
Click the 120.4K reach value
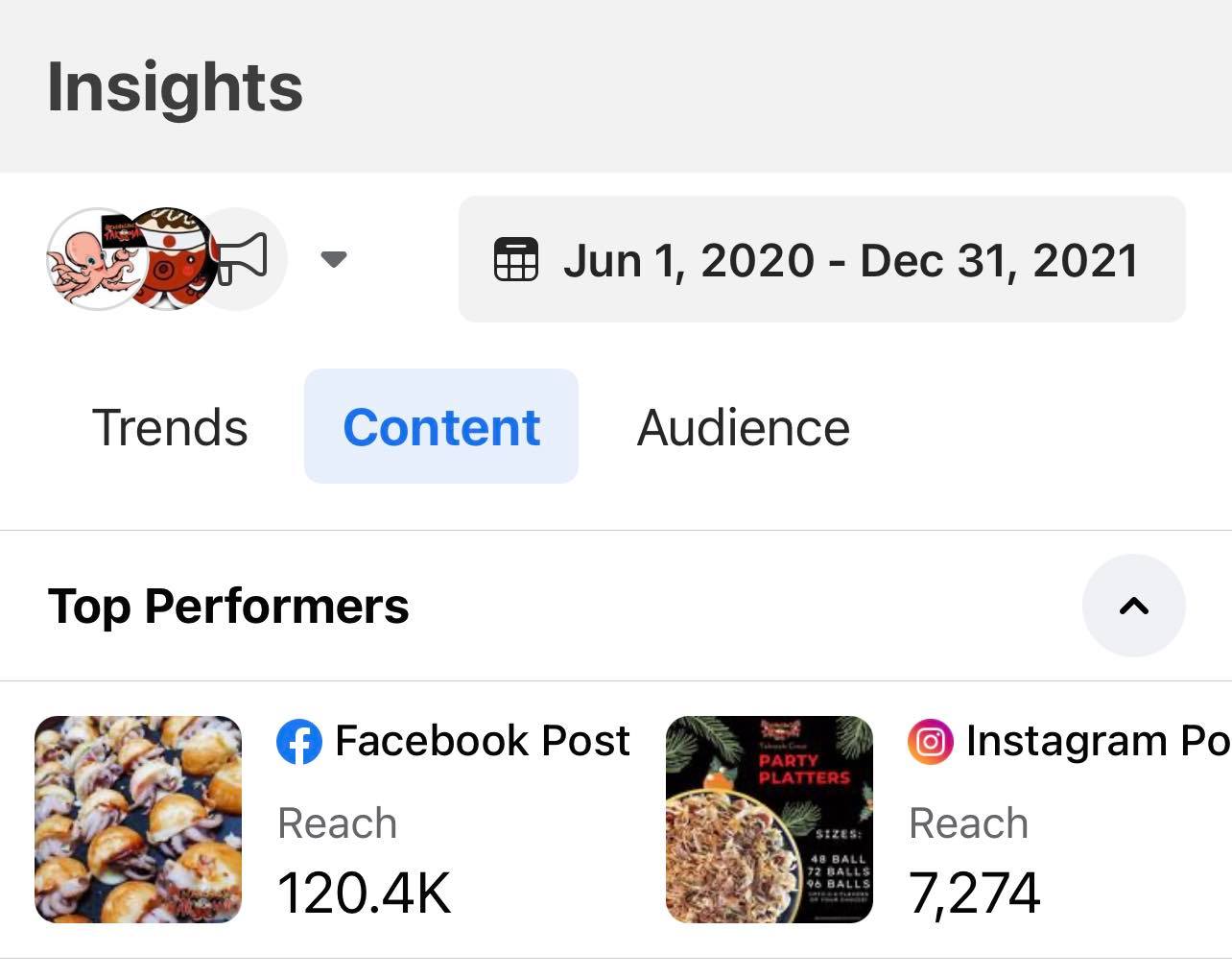tap(364, 893)
